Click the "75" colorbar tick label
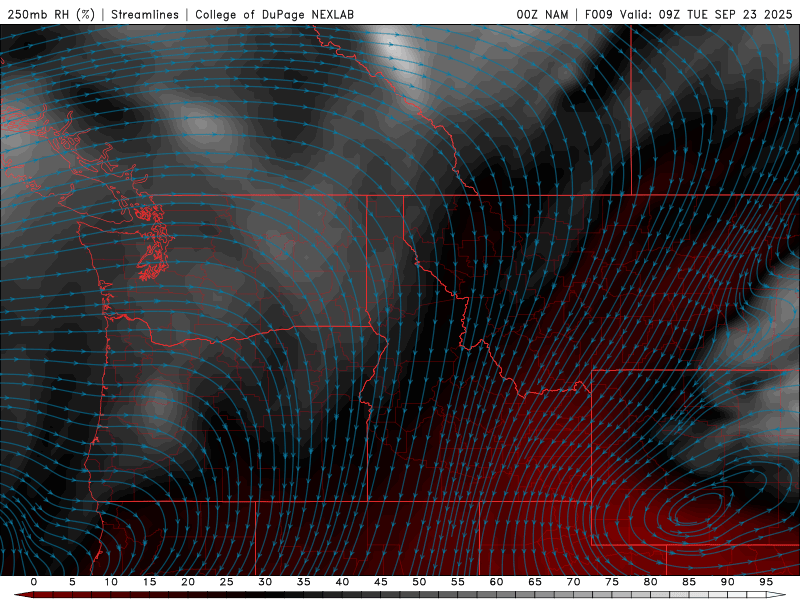This screenshot has width=800, height=600. (x=612, y=582)
